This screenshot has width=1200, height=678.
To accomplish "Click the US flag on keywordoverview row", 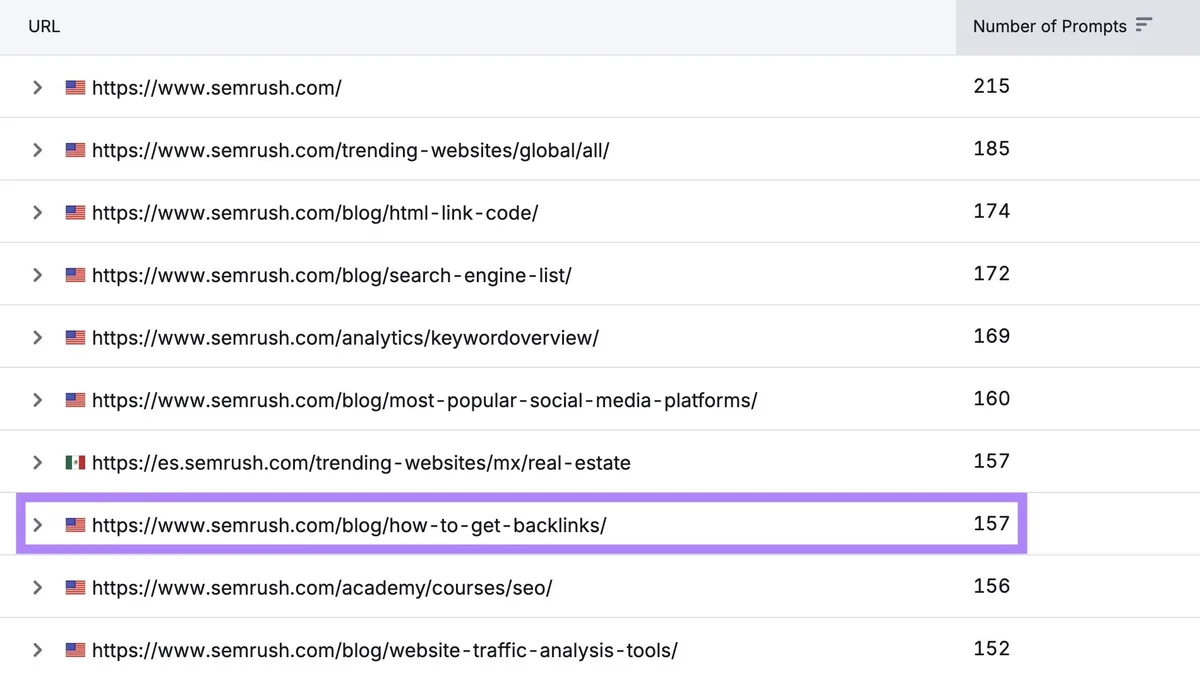I will point(75,337).
